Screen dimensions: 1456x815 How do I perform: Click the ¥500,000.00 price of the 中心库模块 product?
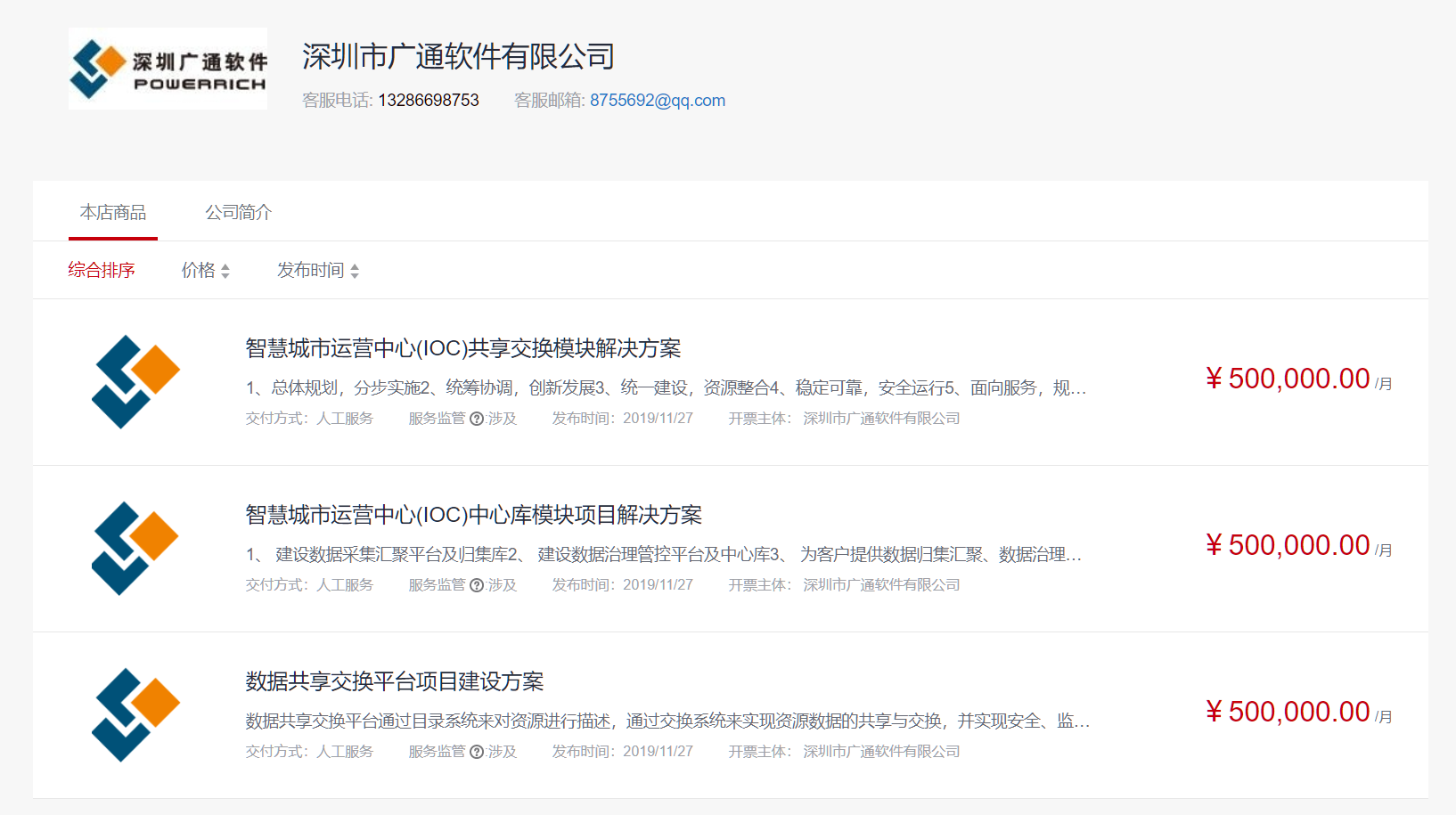coord(1288,545)
